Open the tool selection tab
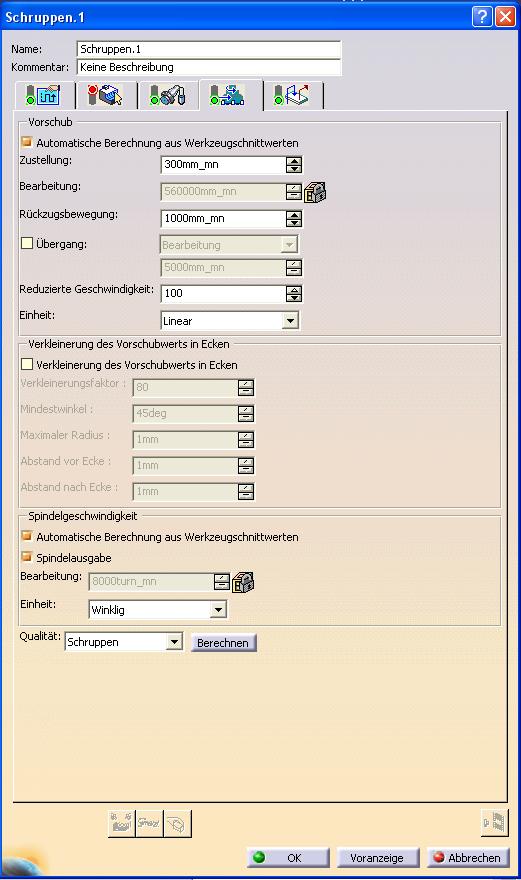This screenshot has height=880, width=521. 167,95
